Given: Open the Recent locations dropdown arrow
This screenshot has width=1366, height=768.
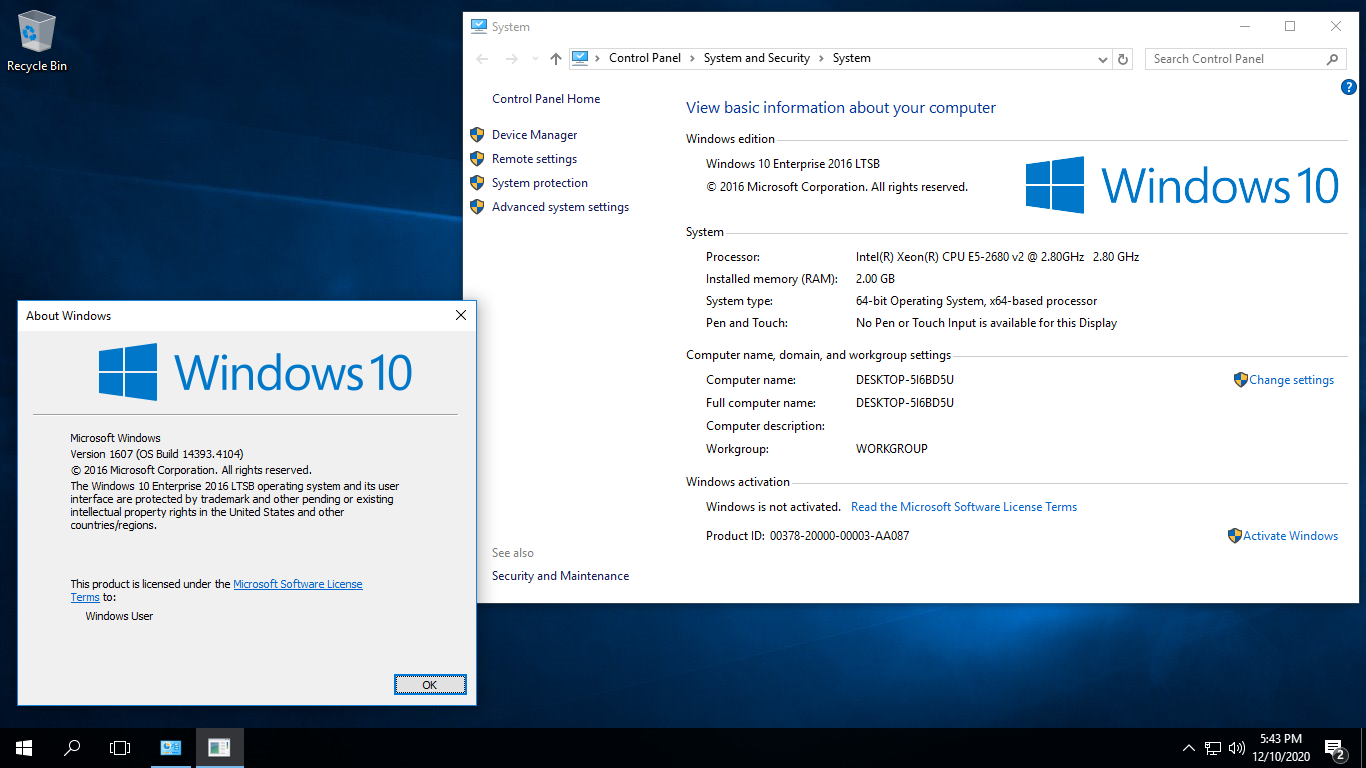Looking at the screenshot, I should point(535,59).
